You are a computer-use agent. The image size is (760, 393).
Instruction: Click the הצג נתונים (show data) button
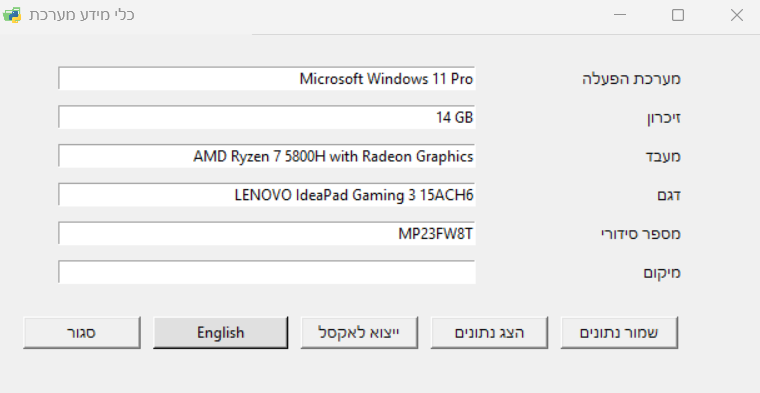point(489,333)
